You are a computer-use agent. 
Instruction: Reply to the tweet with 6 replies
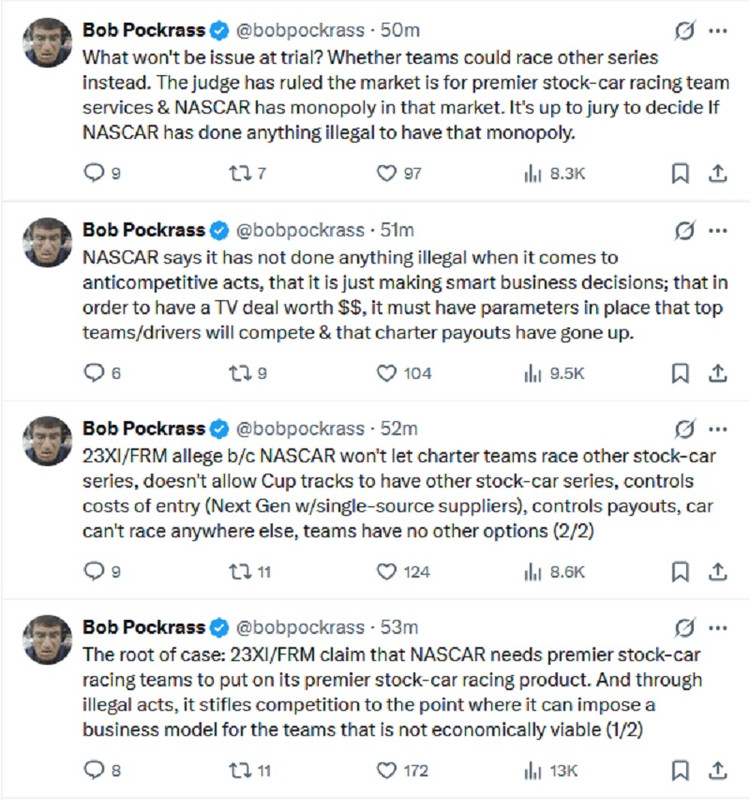(x=95, y=373)
